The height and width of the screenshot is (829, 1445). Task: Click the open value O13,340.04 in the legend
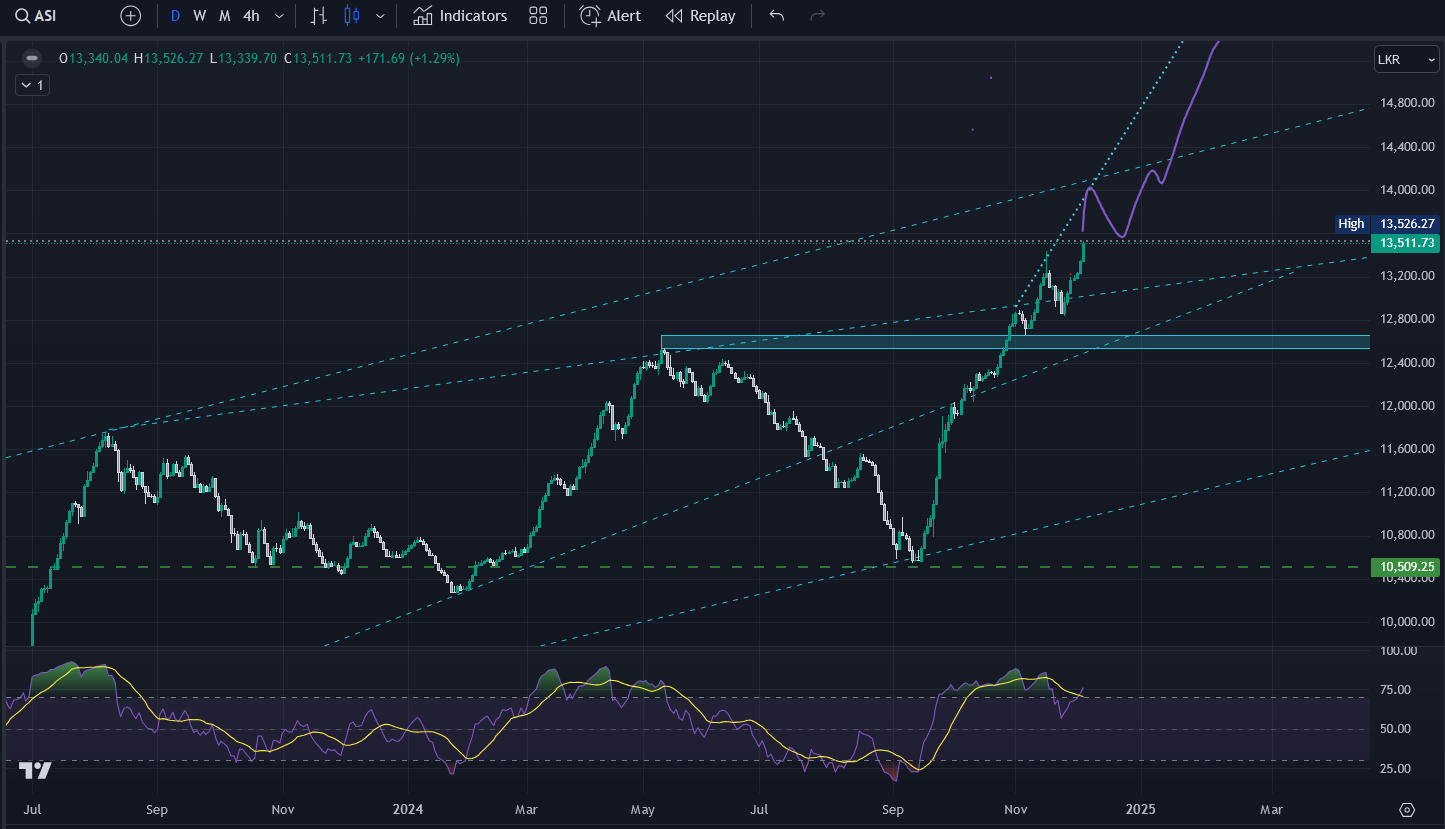93,58
